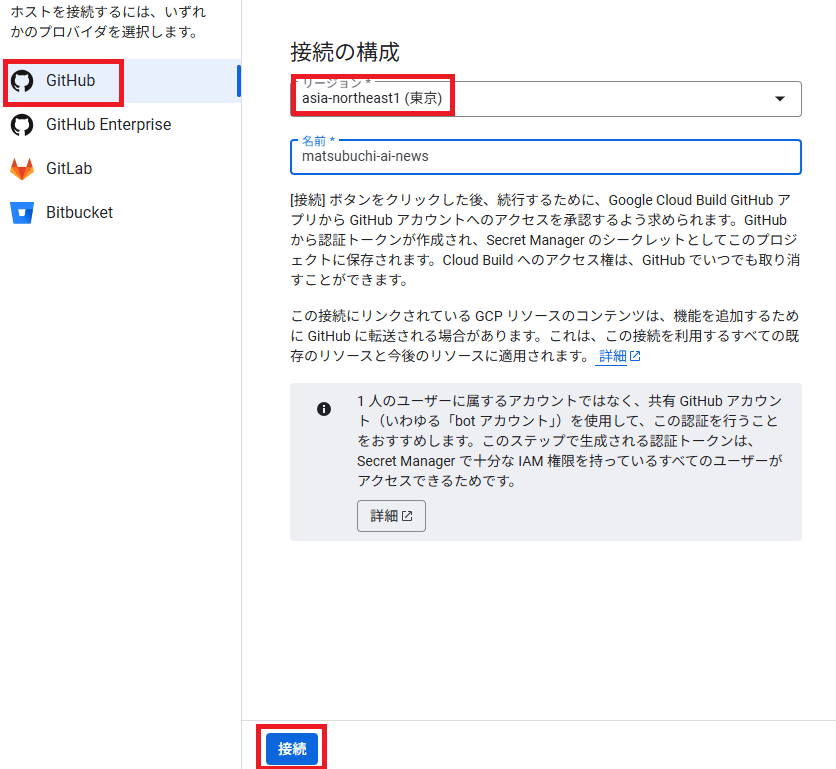This screenshot has height=769, width=836.
Task: Click the paragraph beginning この接続にリンクされている GCP
Action: [x=545, y=336]
